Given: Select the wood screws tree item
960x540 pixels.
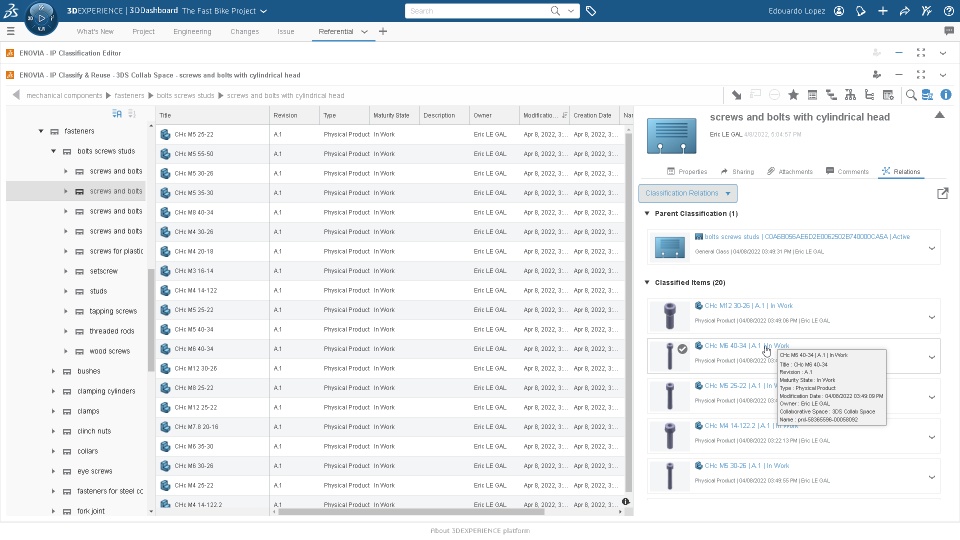Looking at the screenshot, I should [110, 351].
